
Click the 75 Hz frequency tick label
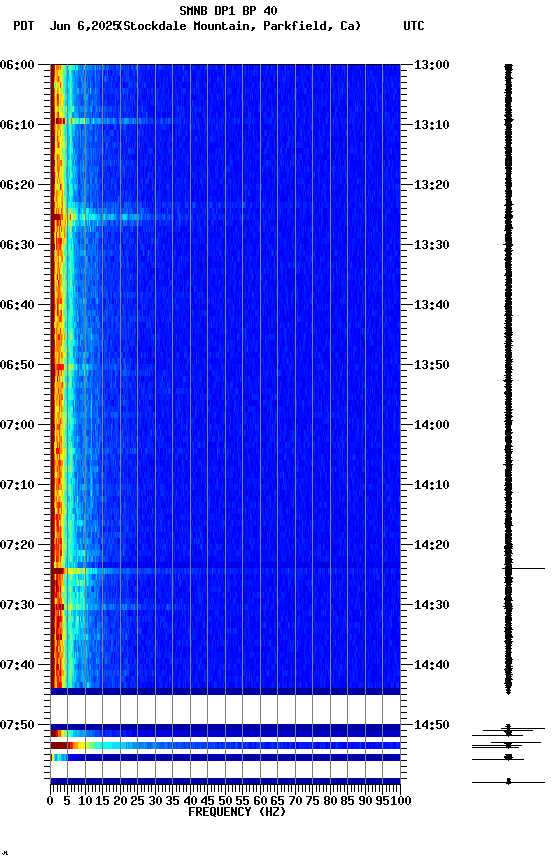[312, 801]
